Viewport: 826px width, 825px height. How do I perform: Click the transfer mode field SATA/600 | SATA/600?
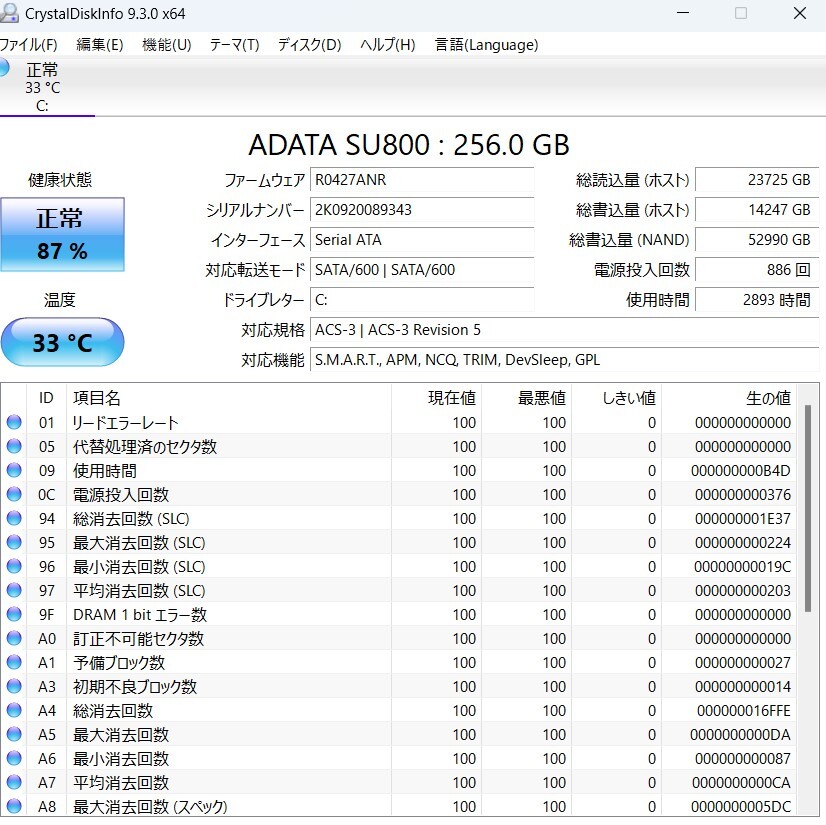(x=422, y=270)
